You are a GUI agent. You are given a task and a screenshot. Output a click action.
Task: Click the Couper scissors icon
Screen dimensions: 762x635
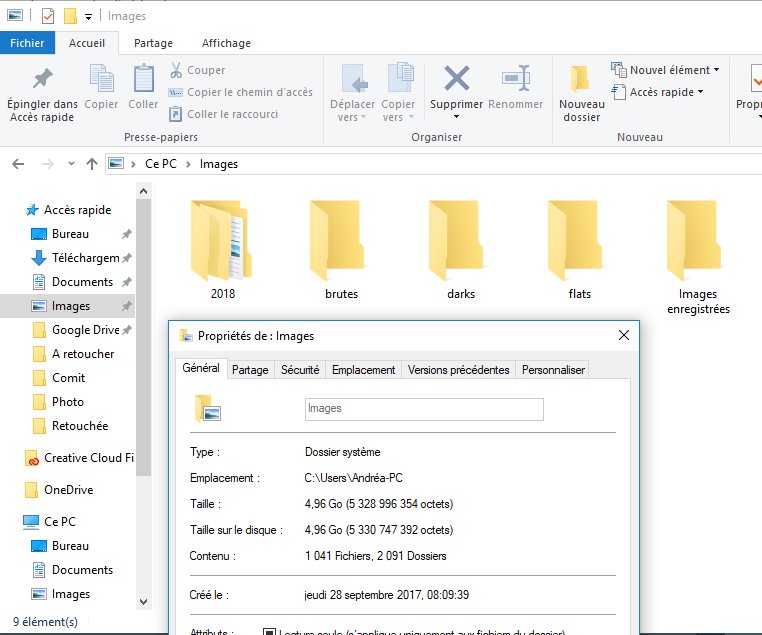pyautogui.click(x=176, y=70)
